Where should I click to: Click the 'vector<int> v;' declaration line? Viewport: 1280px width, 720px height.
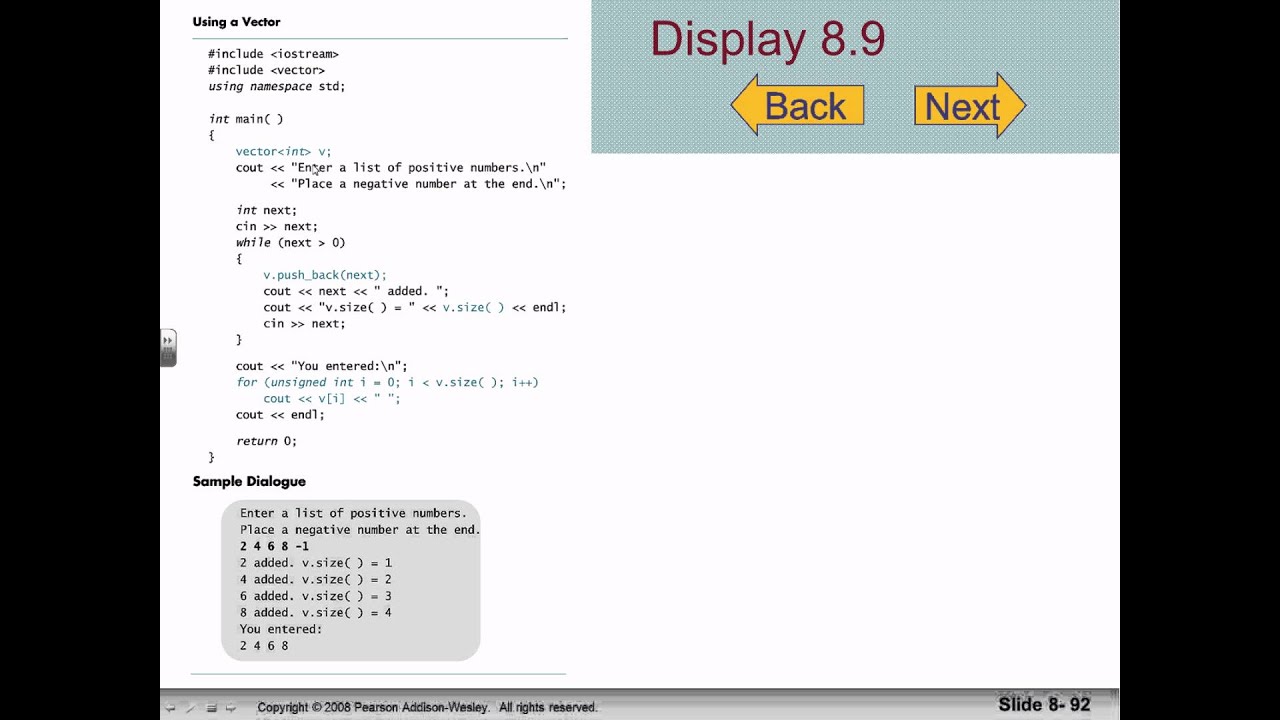pos(283,151)
